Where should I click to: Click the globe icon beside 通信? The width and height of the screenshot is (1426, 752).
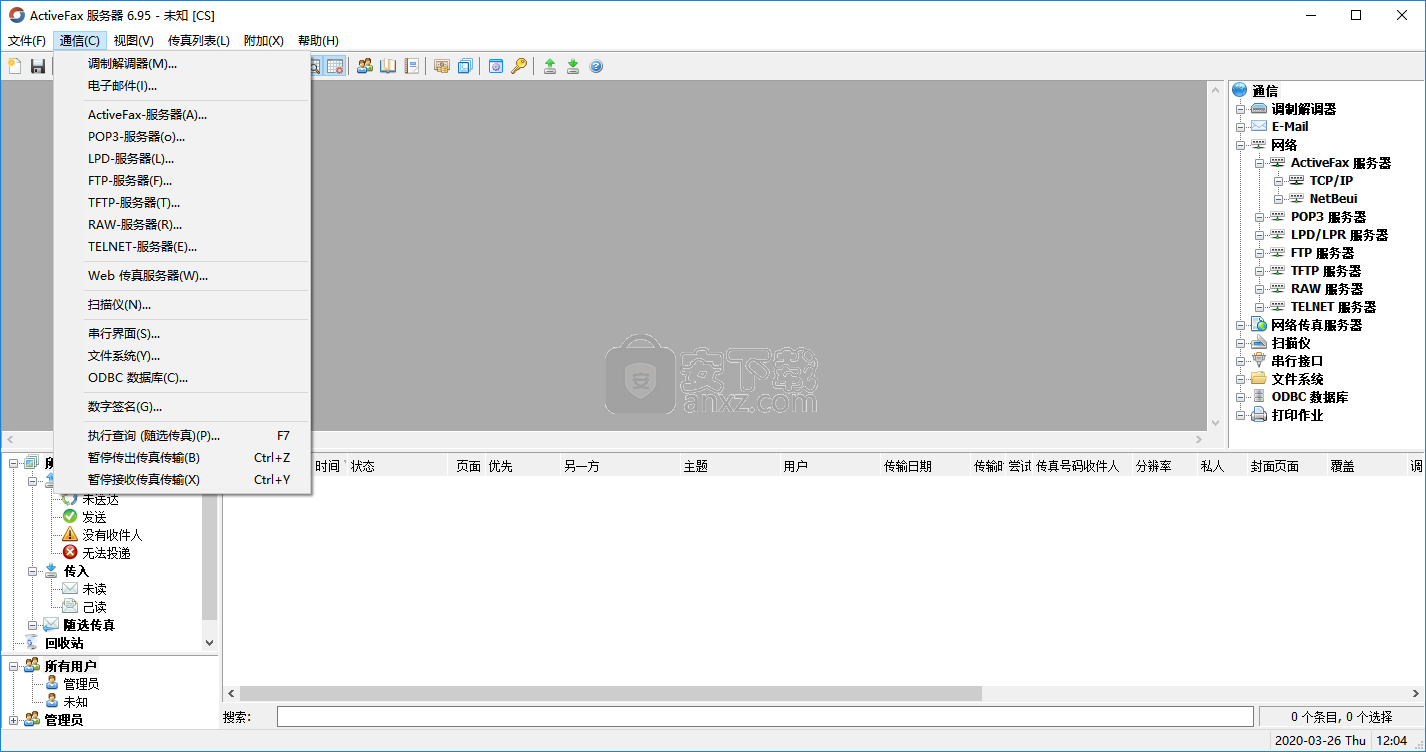point(1240,91)
